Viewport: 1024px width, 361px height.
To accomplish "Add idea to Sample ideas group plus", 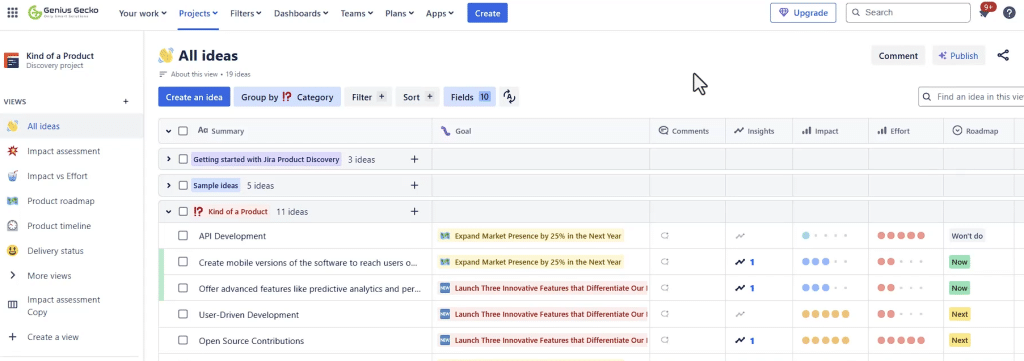I will click(414, 185).
